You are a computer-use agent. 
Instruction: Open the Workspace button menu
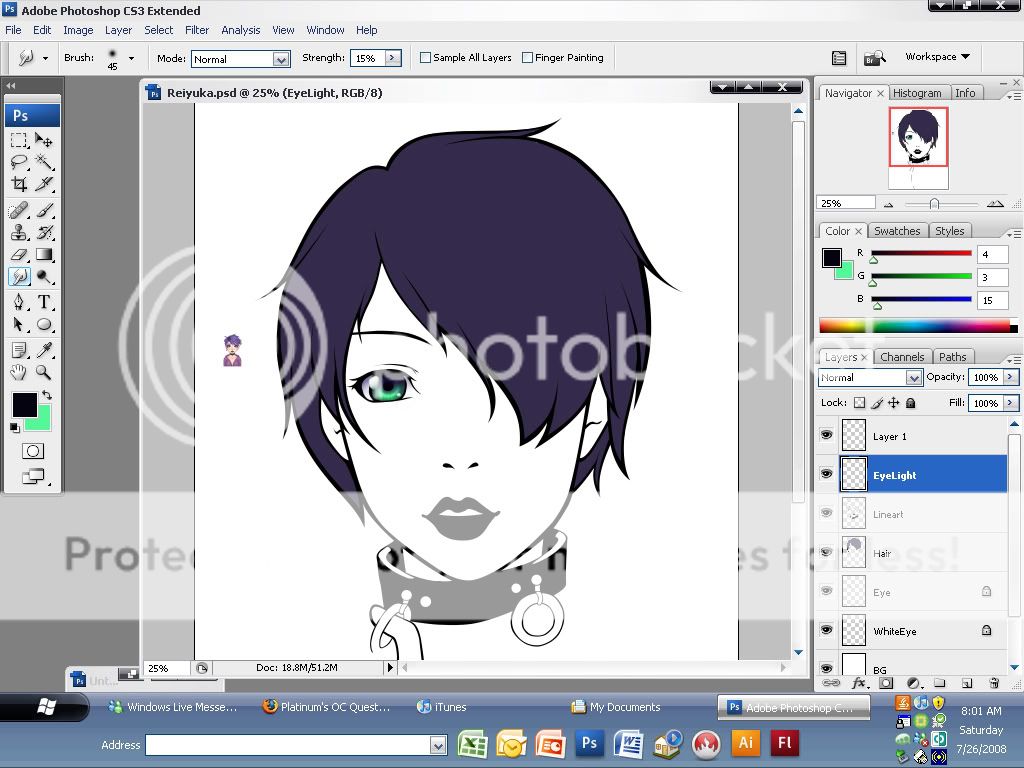click(937, 57)
